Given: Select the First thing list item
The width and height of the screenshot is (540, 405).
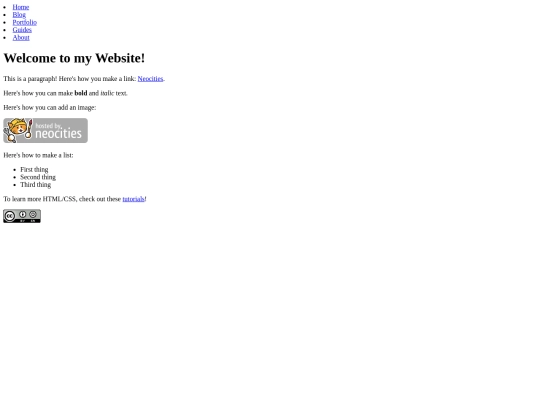Looking at the screenshot, I should point(34,169).
